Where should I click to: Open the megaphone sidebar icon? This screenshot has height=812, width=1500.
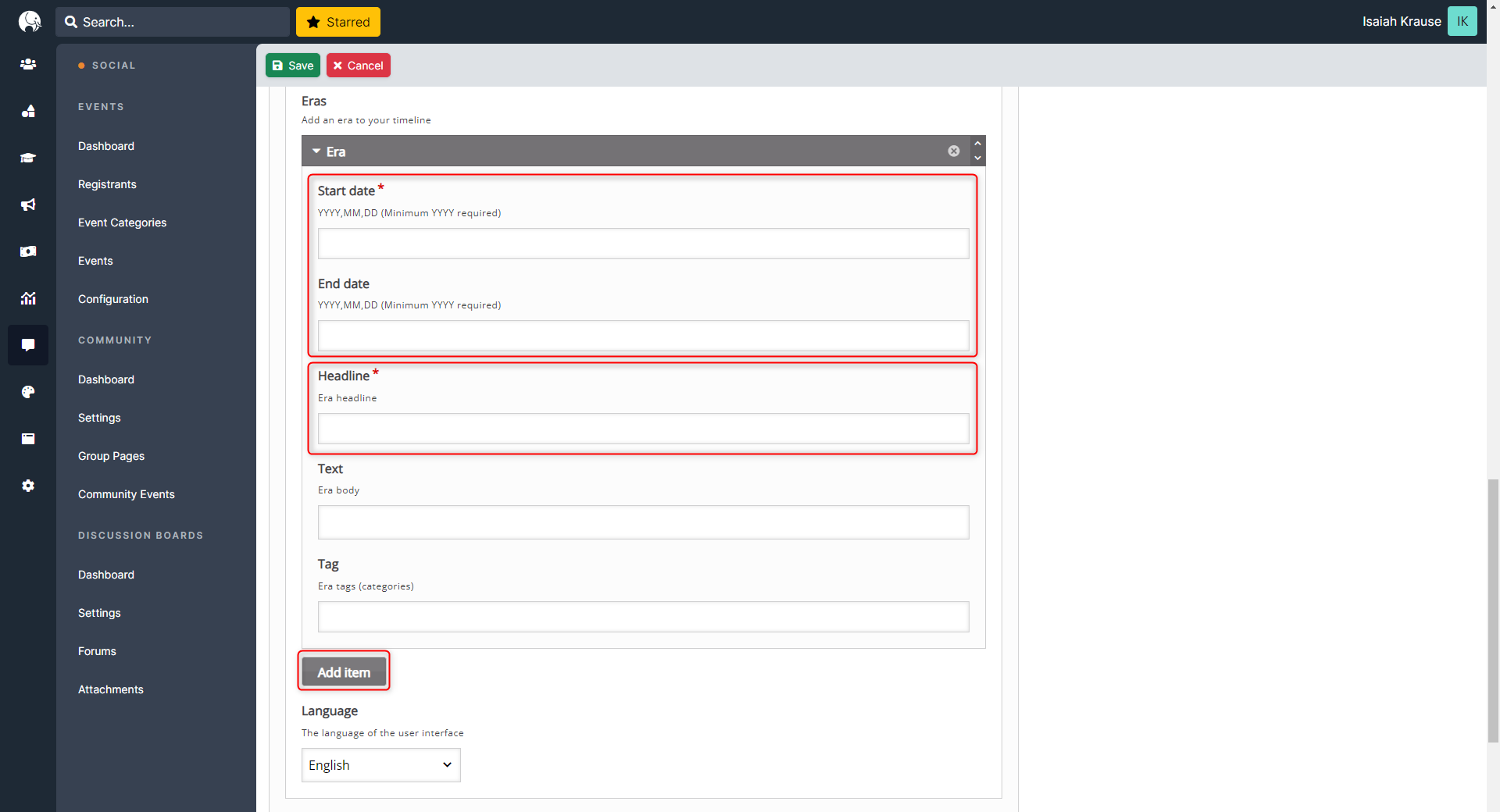28,205
